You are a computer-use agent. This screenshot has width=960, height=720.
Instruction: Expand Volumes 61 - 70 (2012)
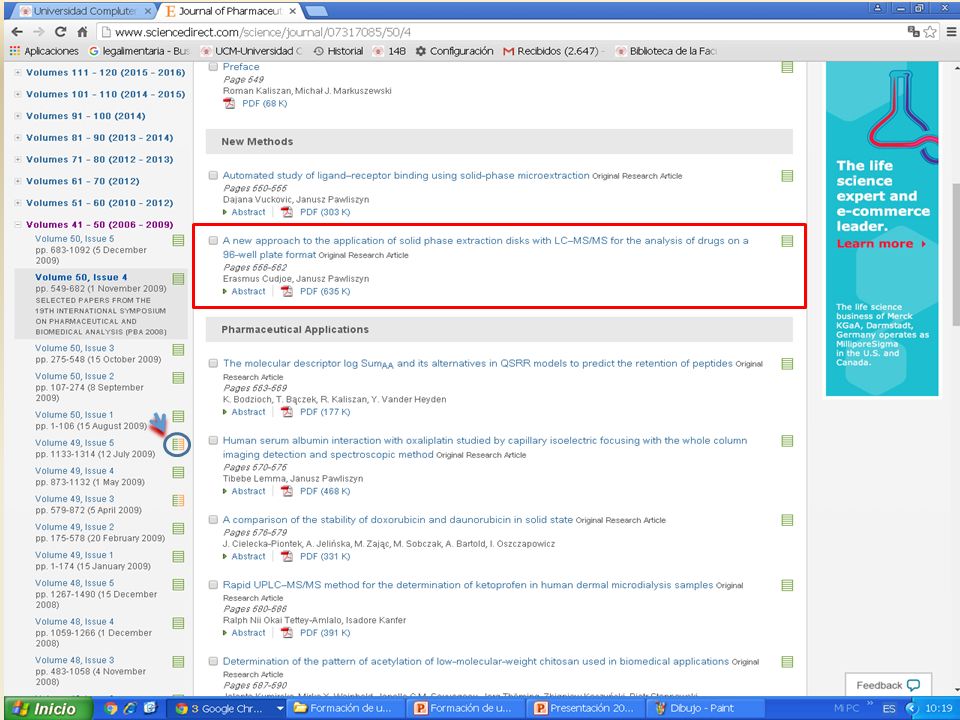pos(18,181)
